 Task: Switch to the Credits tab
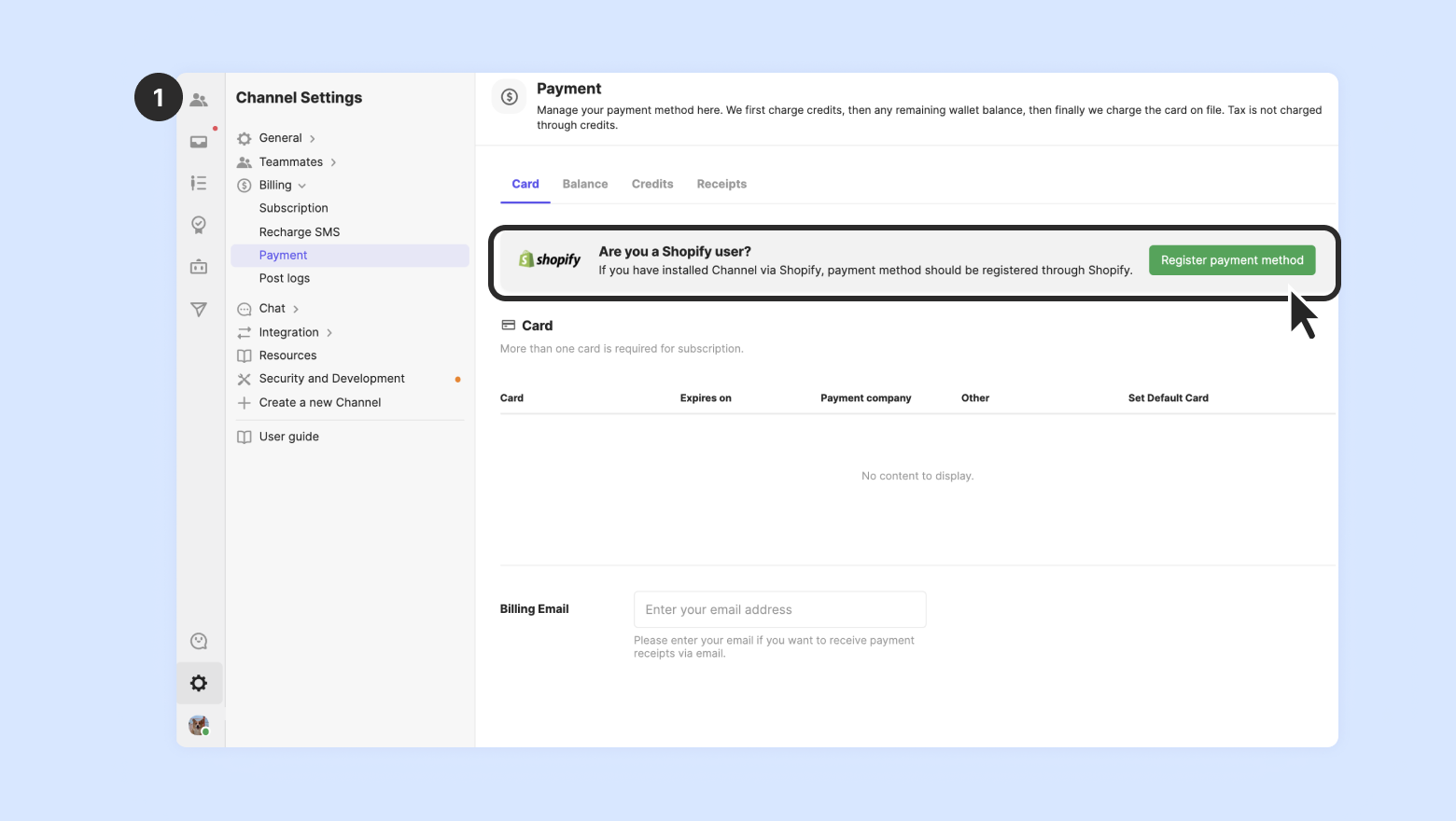(652, 184)
